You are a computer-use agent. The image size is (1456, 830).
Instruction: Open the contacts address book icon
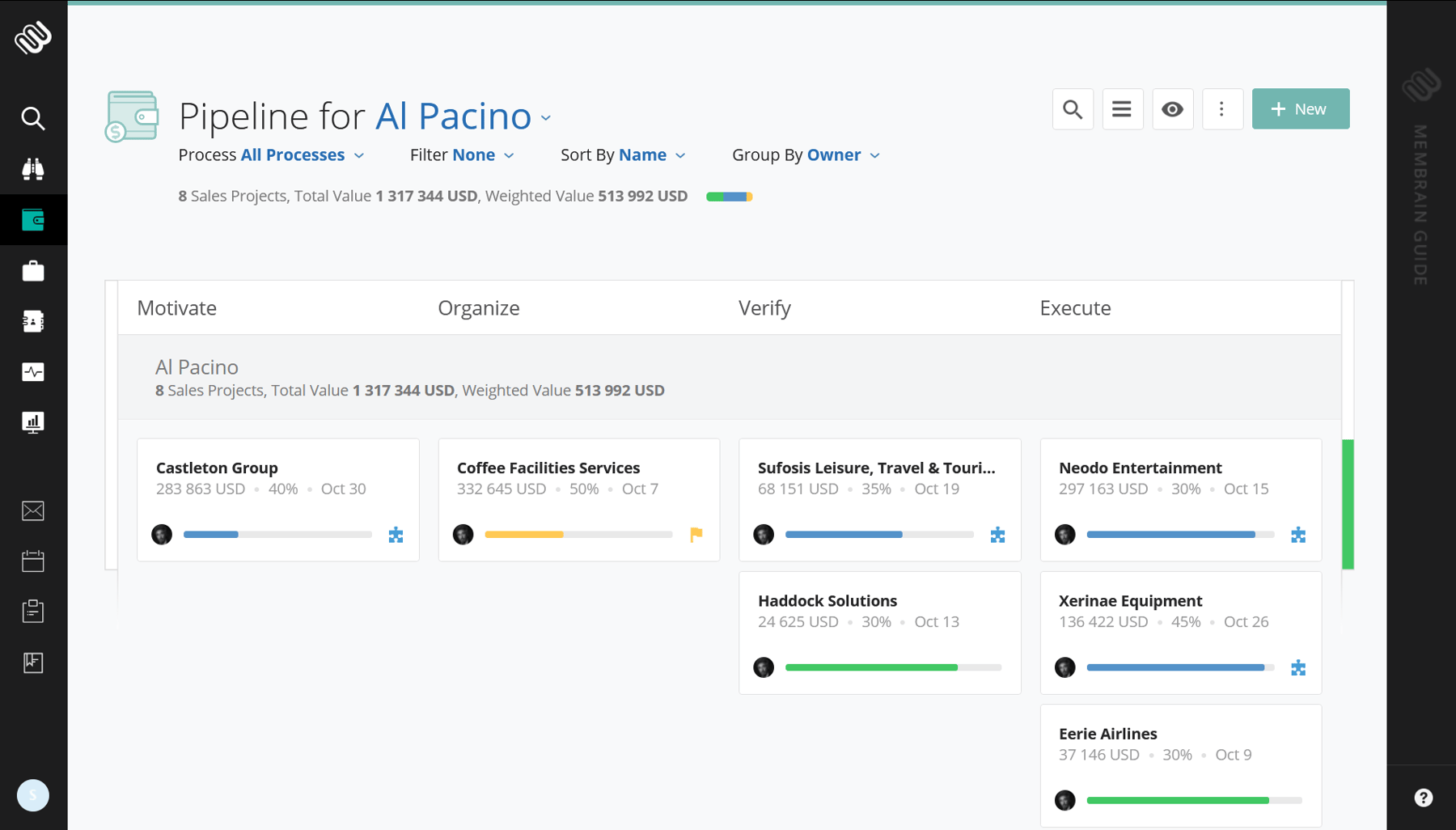pyautogui.click(x=33, y=321)
